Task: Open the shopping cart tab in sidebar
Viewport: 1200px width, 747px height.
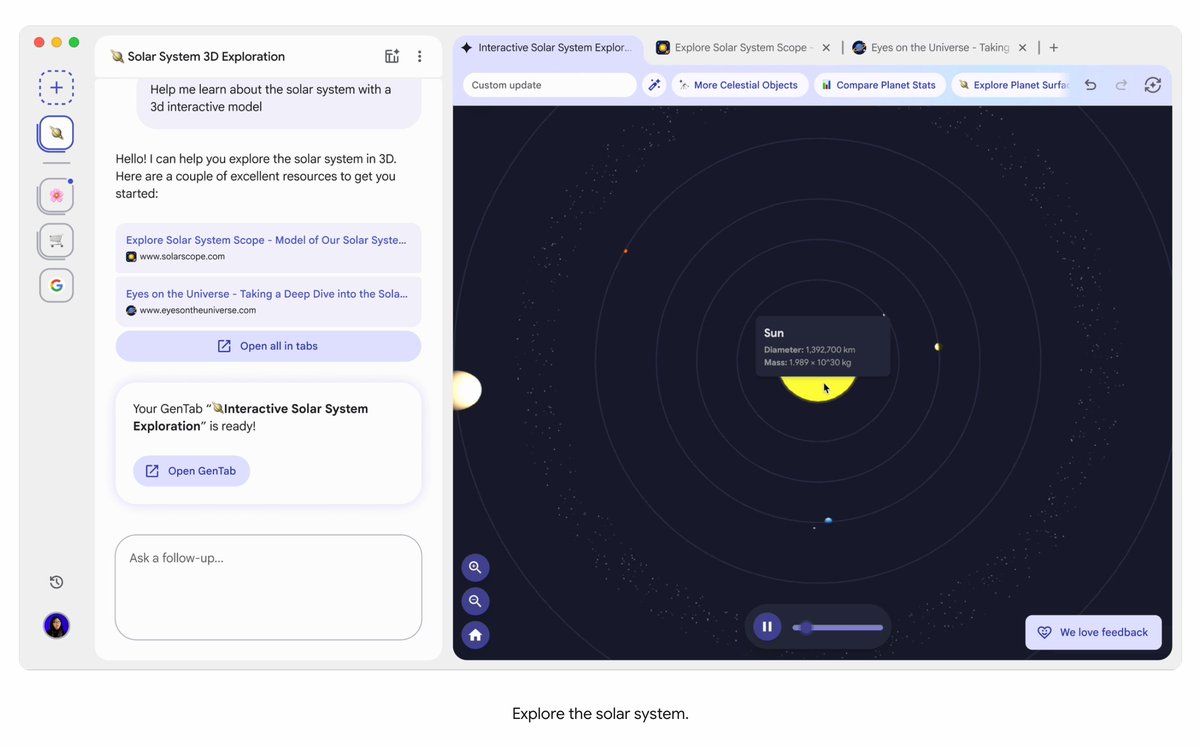Action: tap(55, 240)
